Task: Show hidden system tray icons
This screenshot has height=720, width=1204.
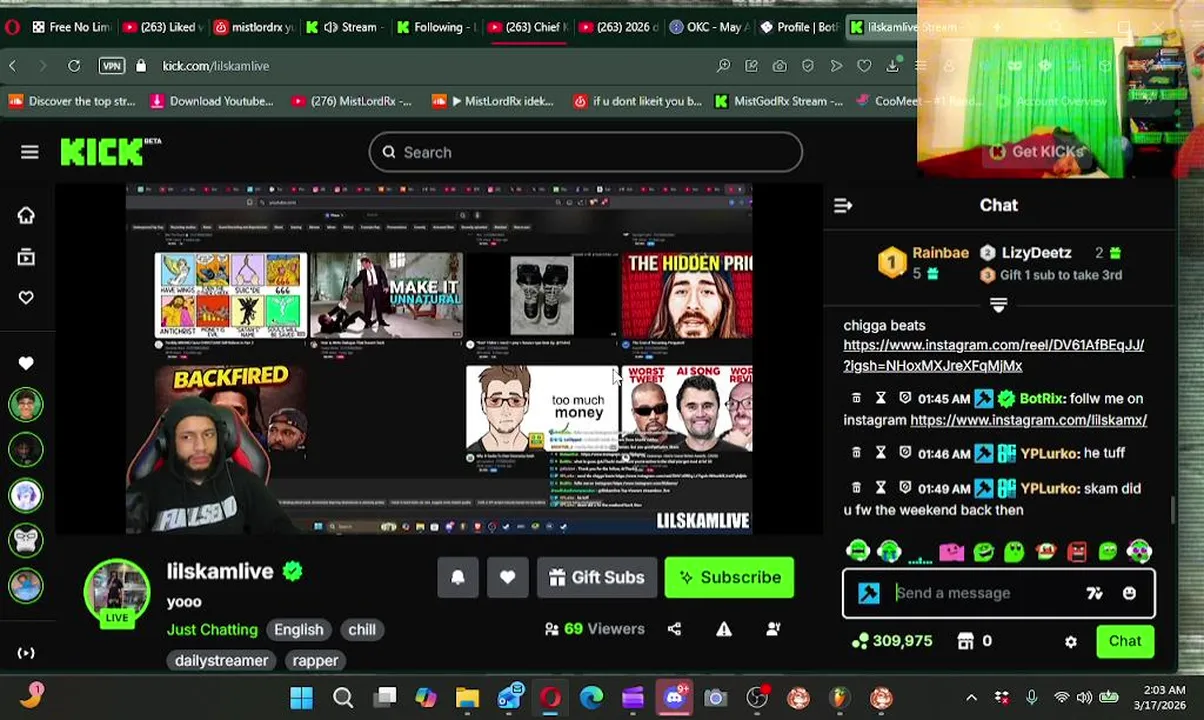Action: [x=971, y=698]
